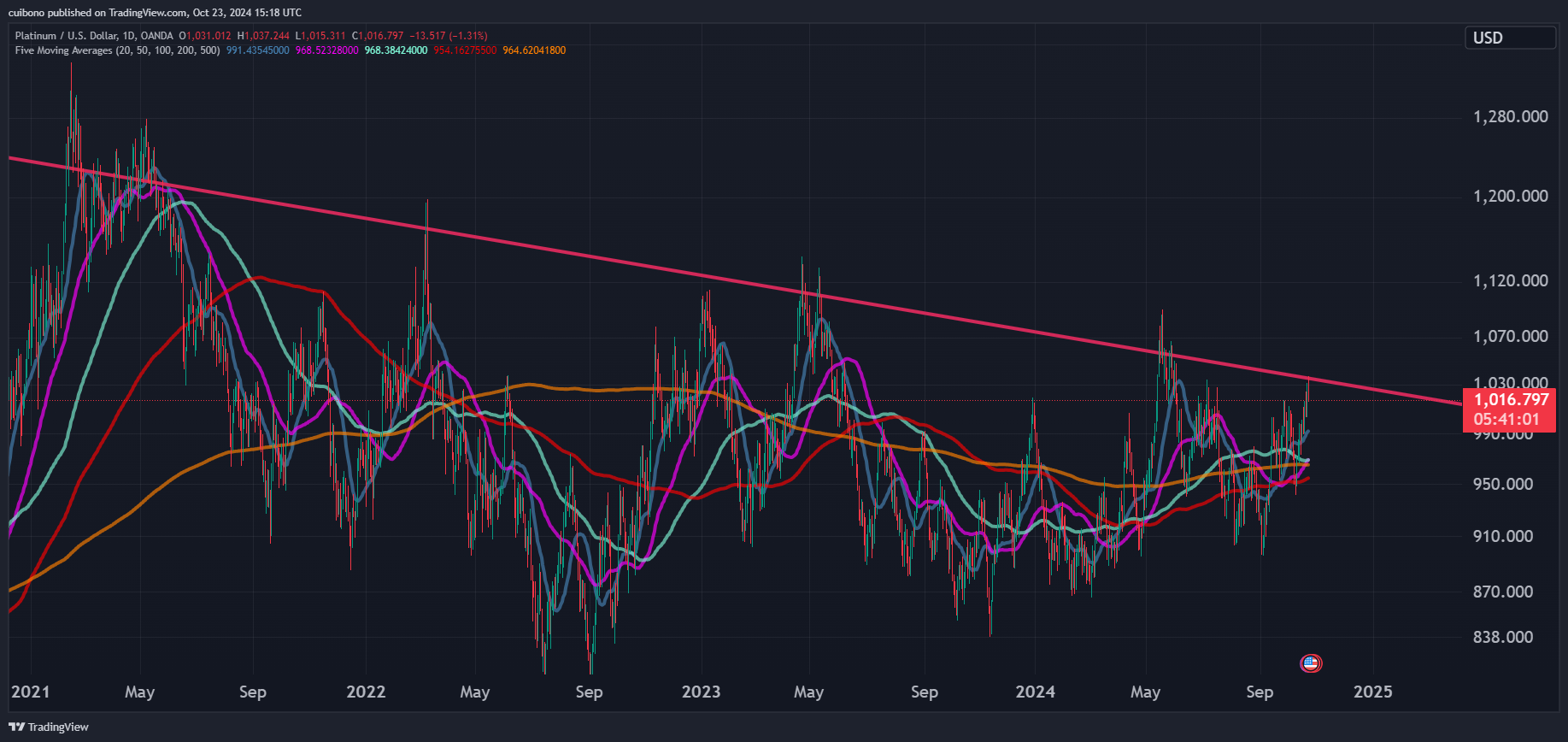Click the 910.000 price axis label
This screenshot has height=742, width=1568.
[x=1503, y=536]
